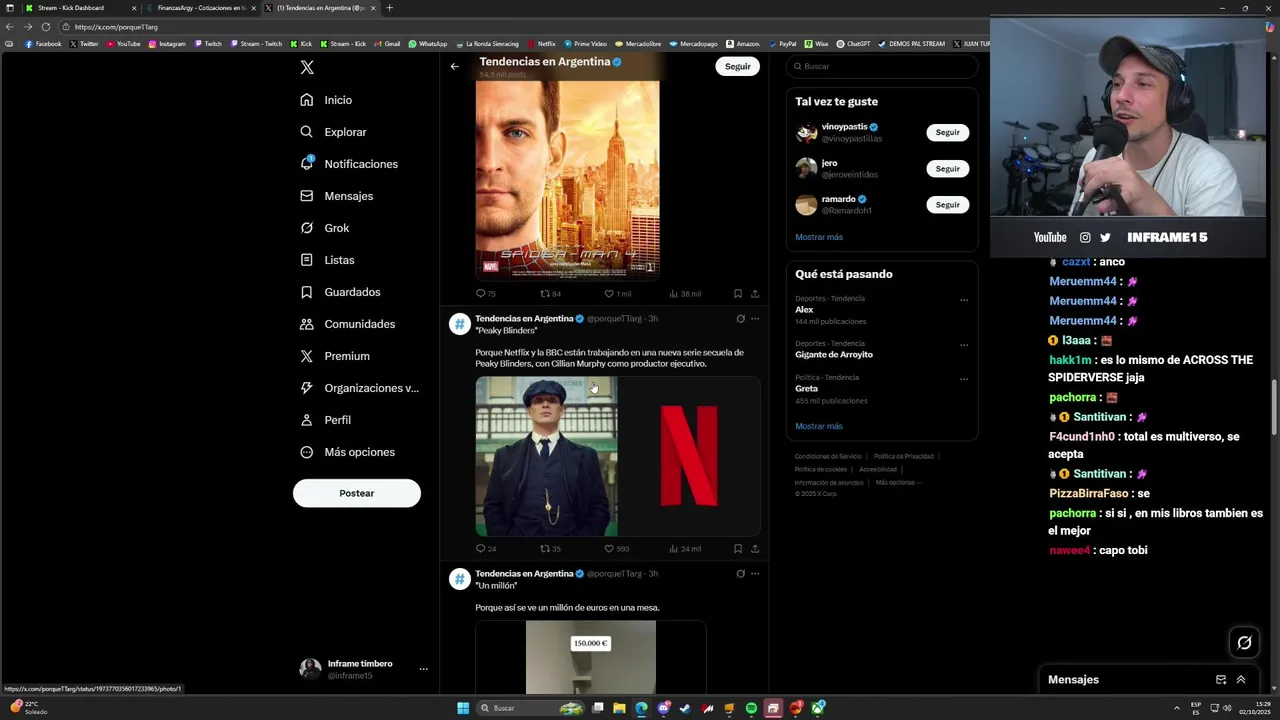
Task: Click the browser address bar
Action: [x=520, y=27]
